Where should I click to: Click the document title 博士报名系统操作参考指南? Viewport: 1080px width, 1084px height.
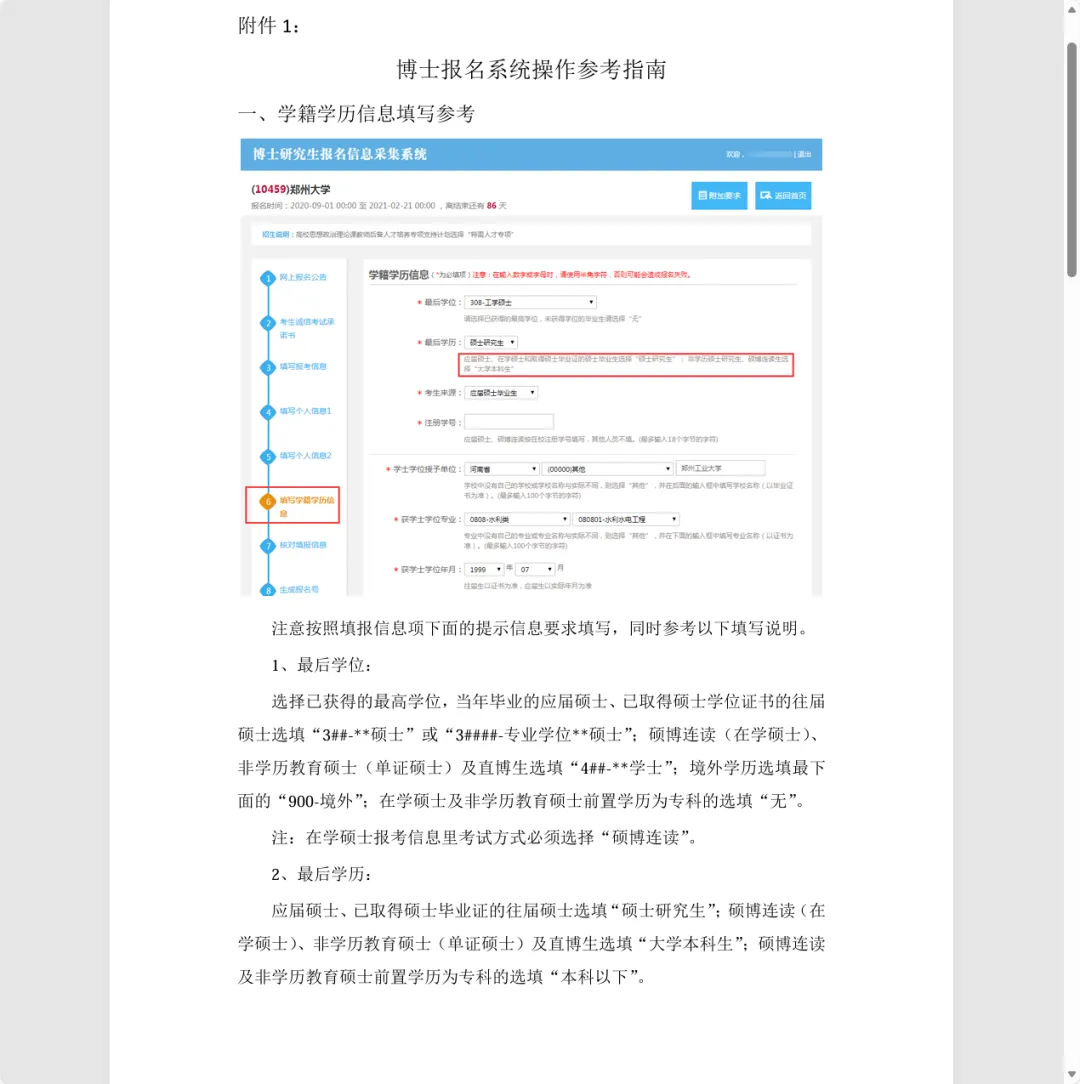click(531, 69)
